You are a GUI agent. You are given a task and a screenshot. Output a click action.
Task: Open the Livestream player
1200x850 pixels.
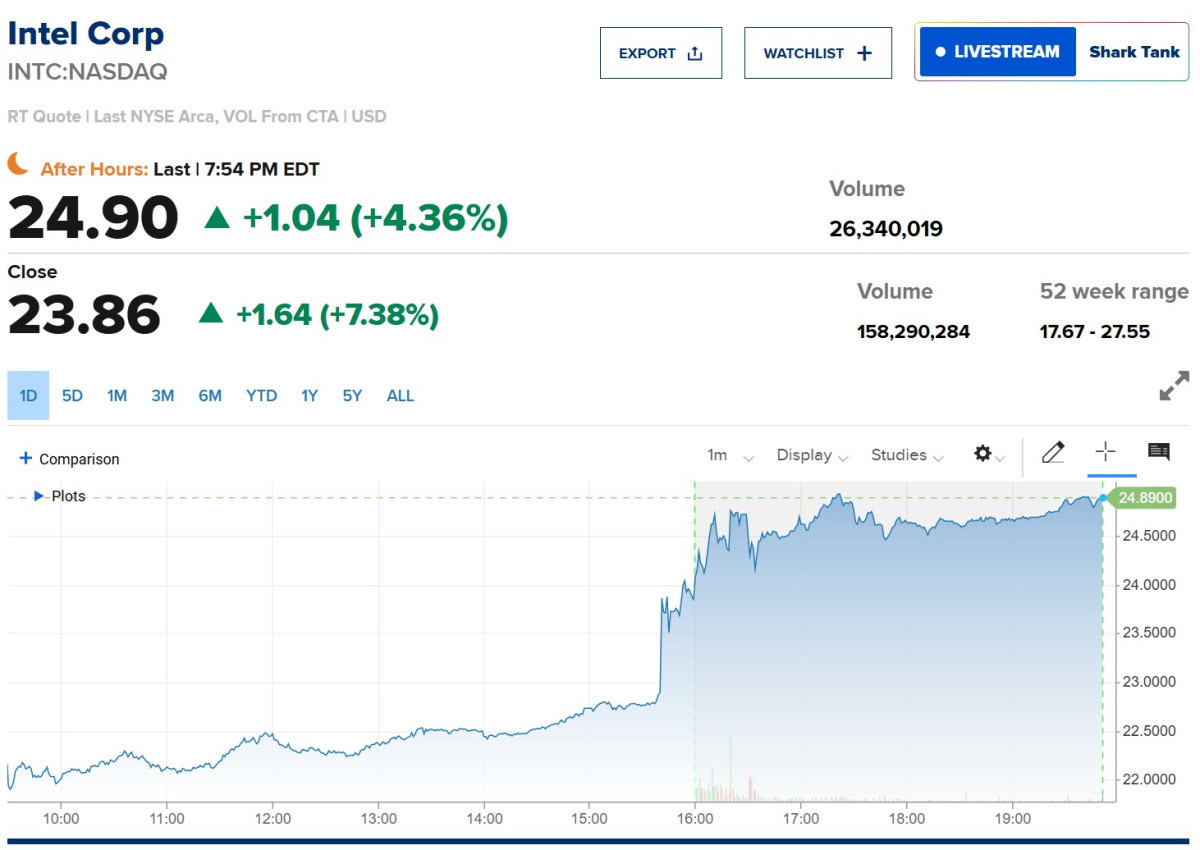997,52
